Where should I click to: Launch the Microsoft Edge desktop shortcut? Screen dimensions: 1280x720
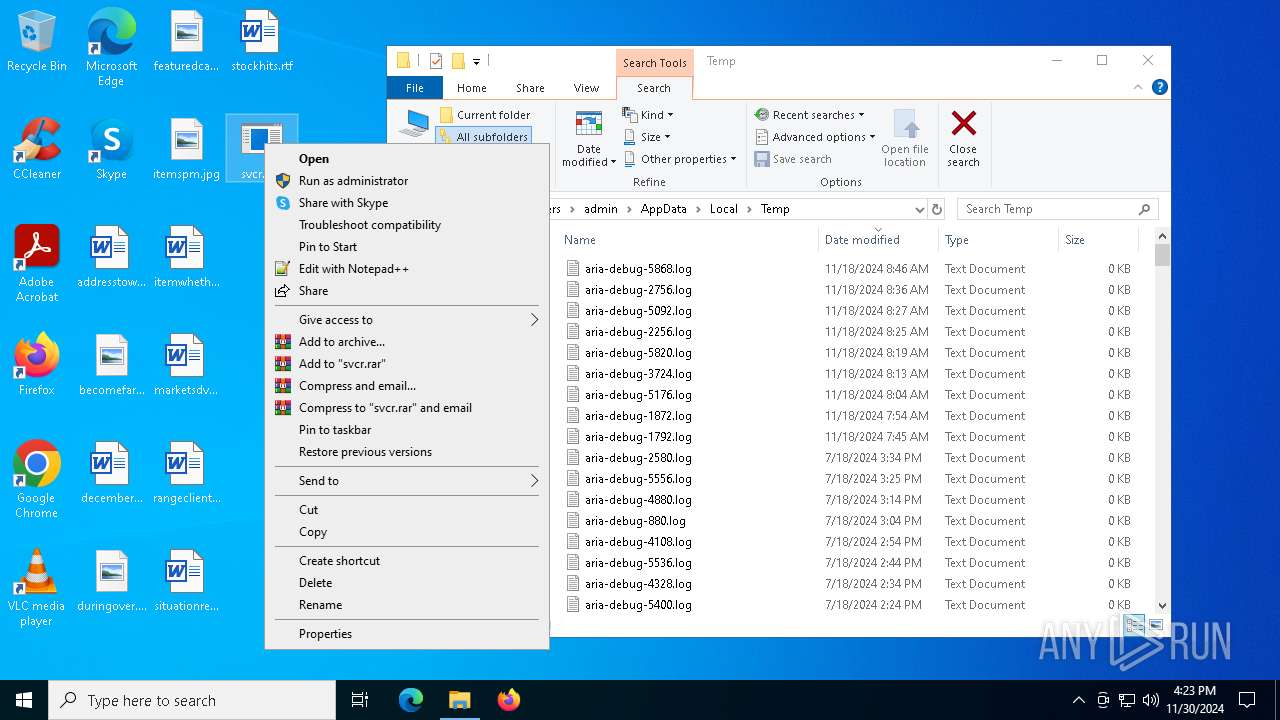(x=111, y=47)
